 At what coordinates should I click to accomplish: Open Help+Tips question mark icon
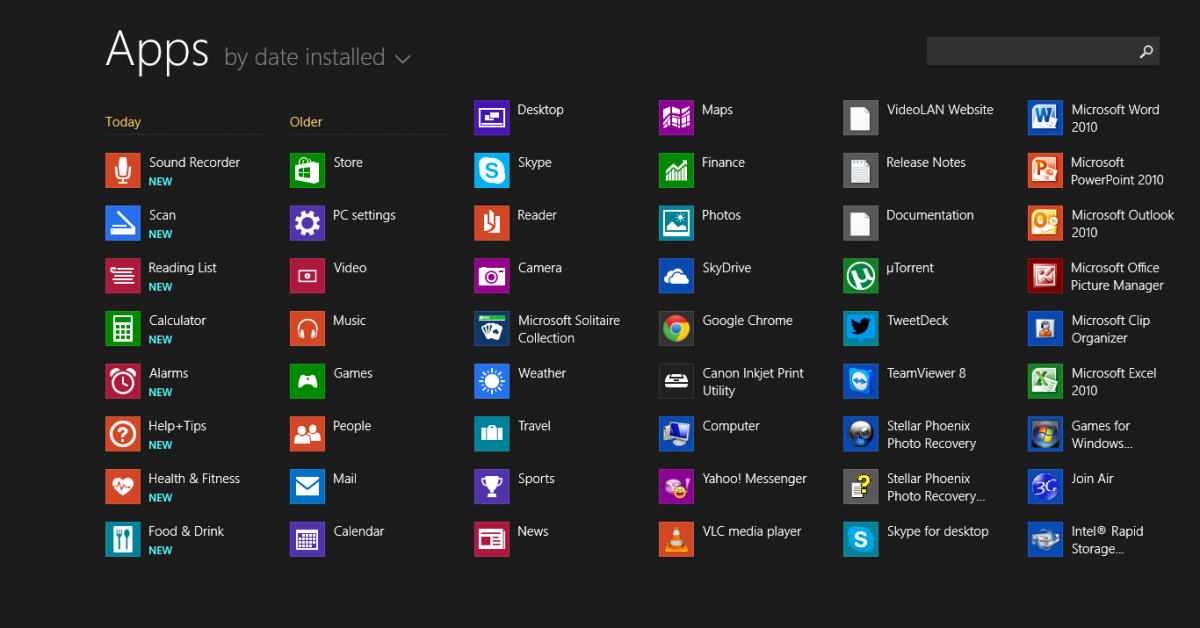(123, 434)
